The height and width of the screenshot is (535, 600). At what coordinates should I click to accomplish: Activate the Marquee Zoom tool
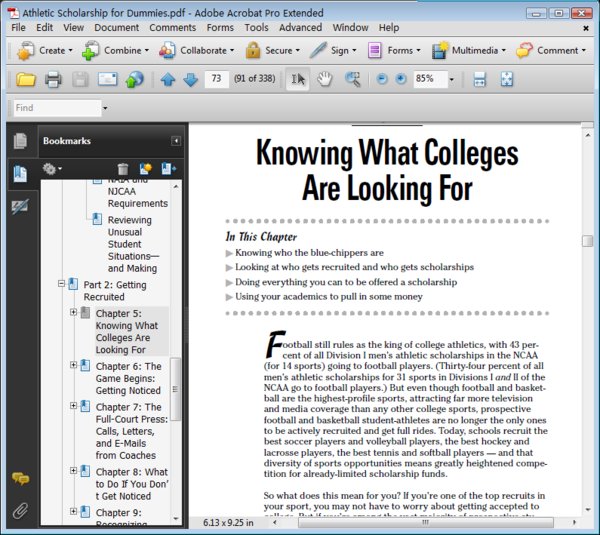coord(352,79)
